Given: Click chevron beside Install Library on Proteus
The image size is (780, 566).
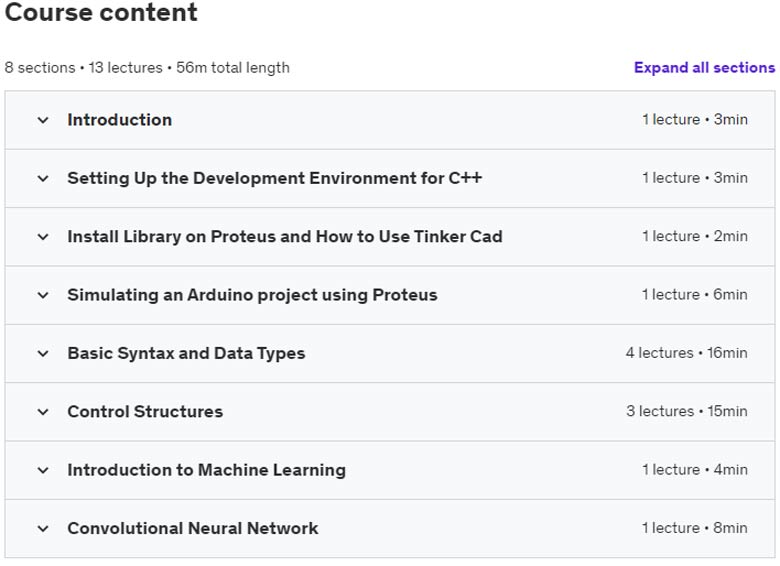Looking at the screenshot, I should tap(43, 237).
